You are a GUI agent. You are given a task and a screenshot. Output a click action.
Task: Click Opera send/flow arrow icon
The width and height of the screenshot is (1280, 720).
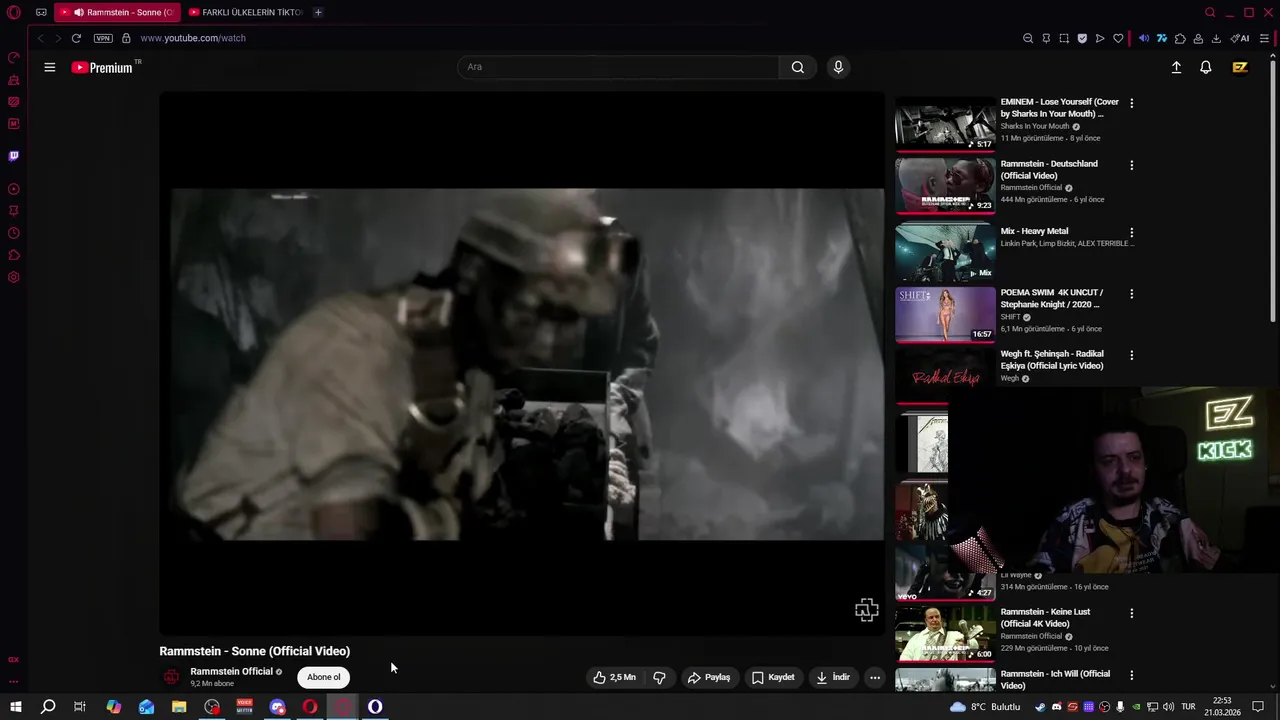point(1100,38)
